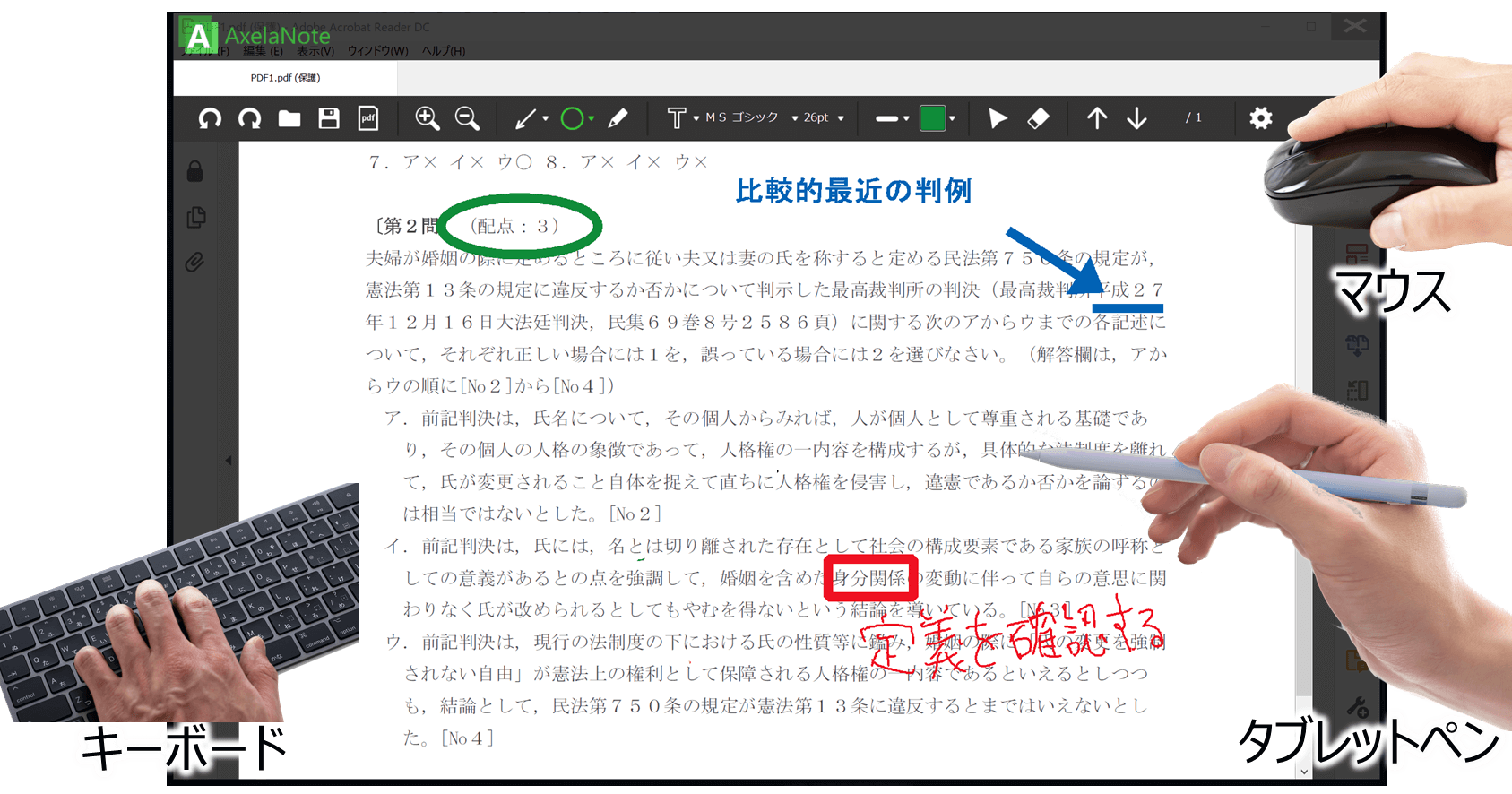Image resolution: width=1512 pixels, height=794 pixels.
Task: Open a file with the folder icon
Action: coord(289,118)
